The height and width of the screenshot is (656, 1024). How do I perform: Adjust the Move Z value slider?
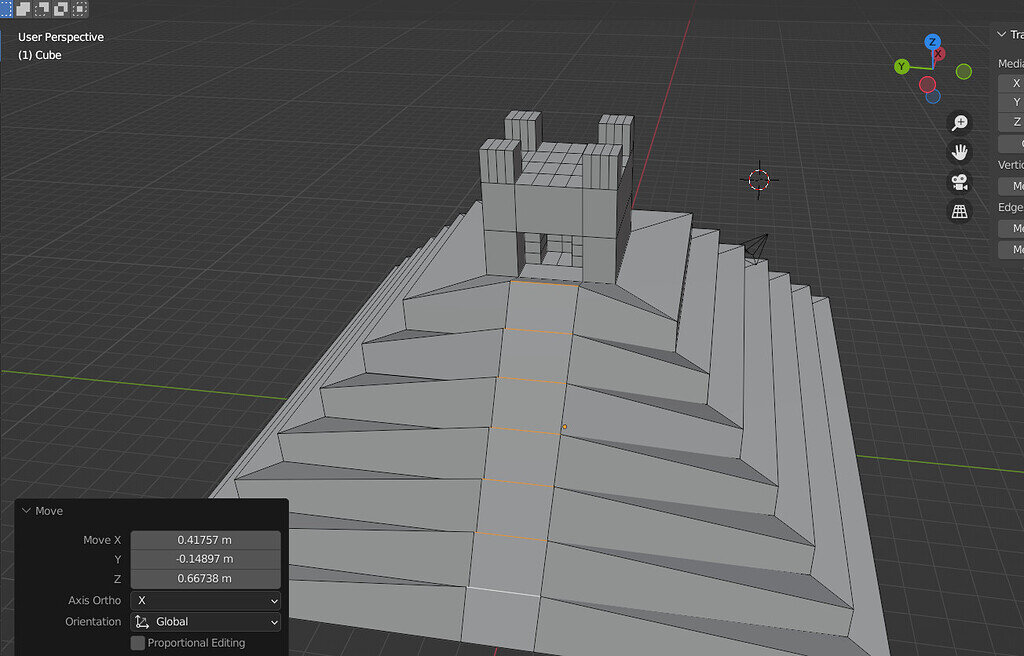coord(205,578)
